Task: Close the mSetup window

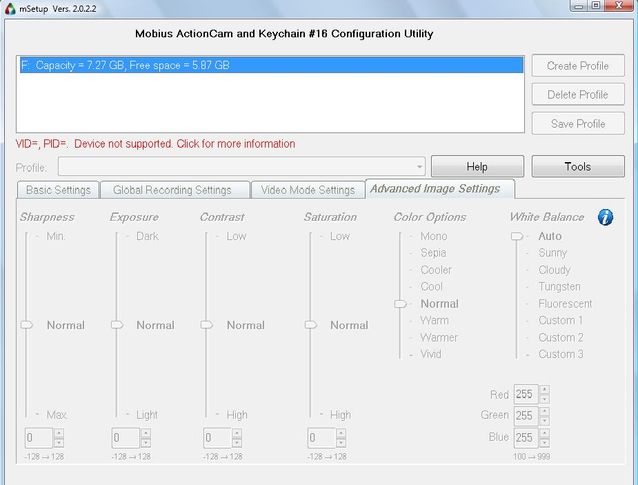Action: tap(619, 5)
